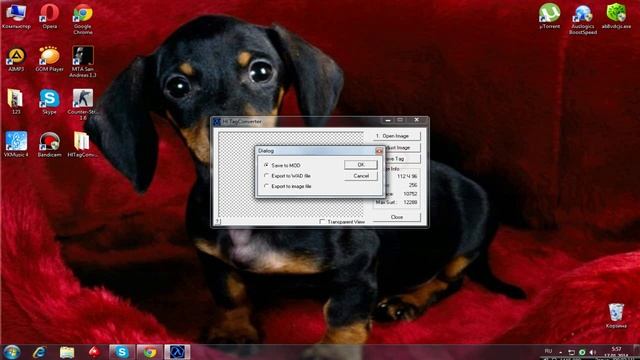Click the Save Tag button behind the dialog

tap(402, 158)
